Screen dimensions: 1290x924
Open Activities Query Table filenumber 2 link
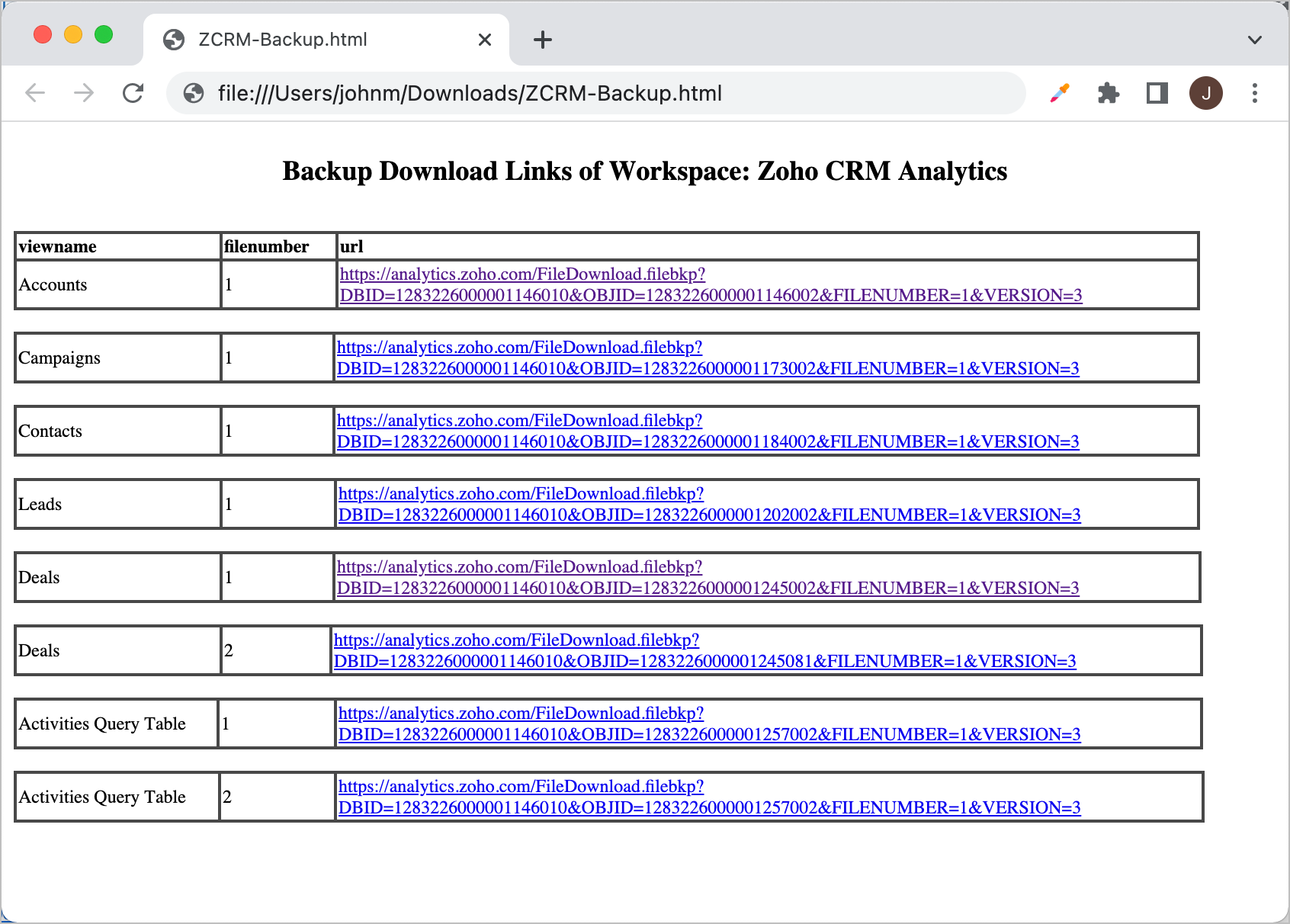pyautogui.click(x=709, y=797)
